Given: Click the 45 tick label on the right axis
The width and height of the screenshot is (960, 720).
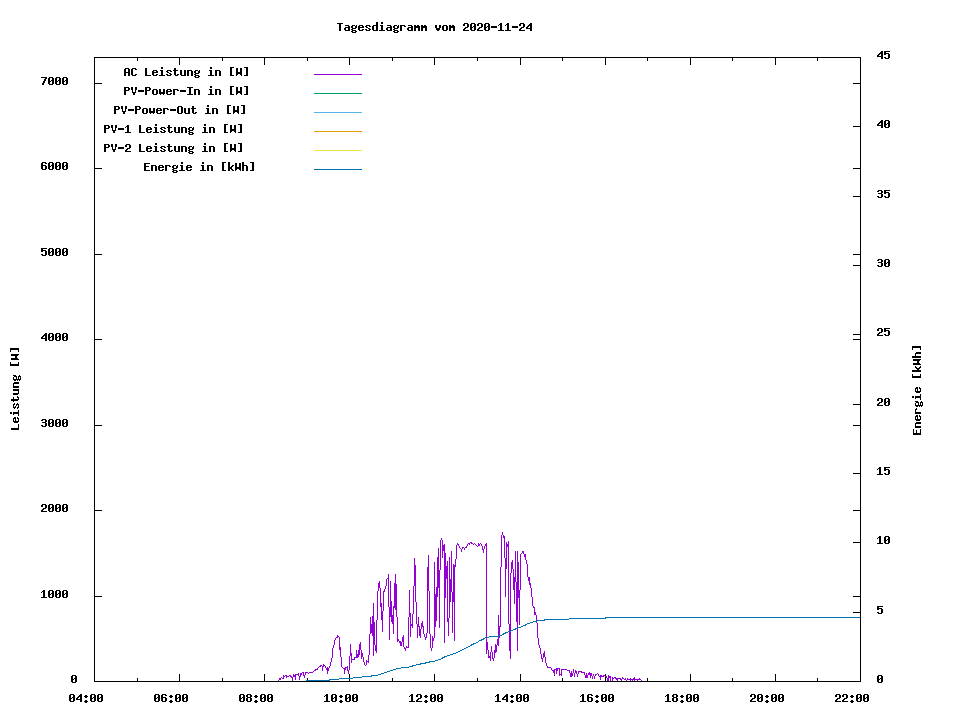Looking at the screenshot, I should tap(883, 56).
